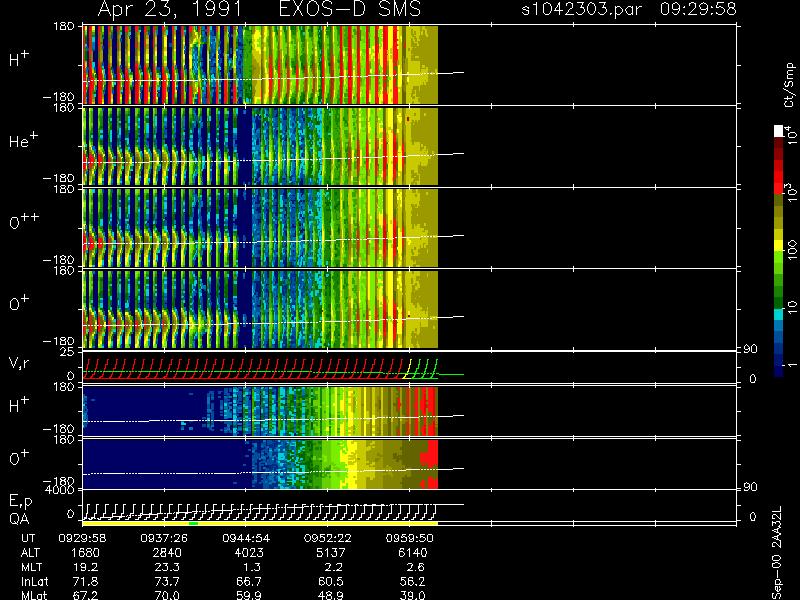
Task: Click the "Ct/Smp" color bar unit label
Action: point(789,85)
